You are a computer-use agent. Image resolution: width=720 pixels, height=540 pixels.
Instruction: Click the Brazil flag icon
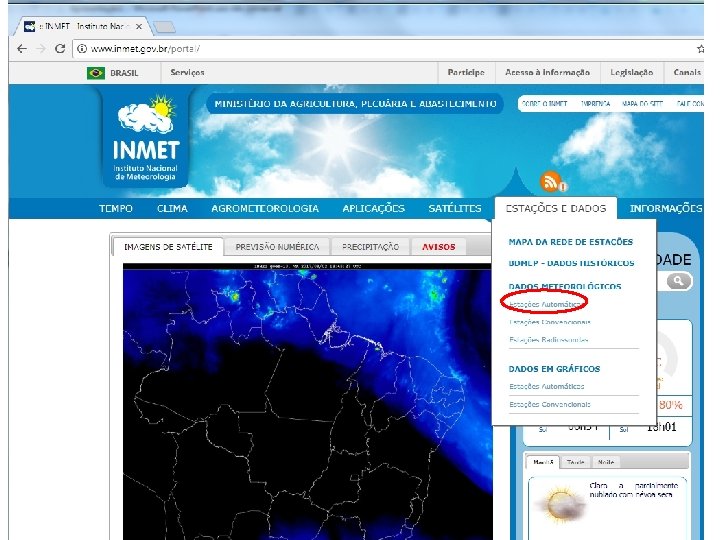[x=96, y=73]
